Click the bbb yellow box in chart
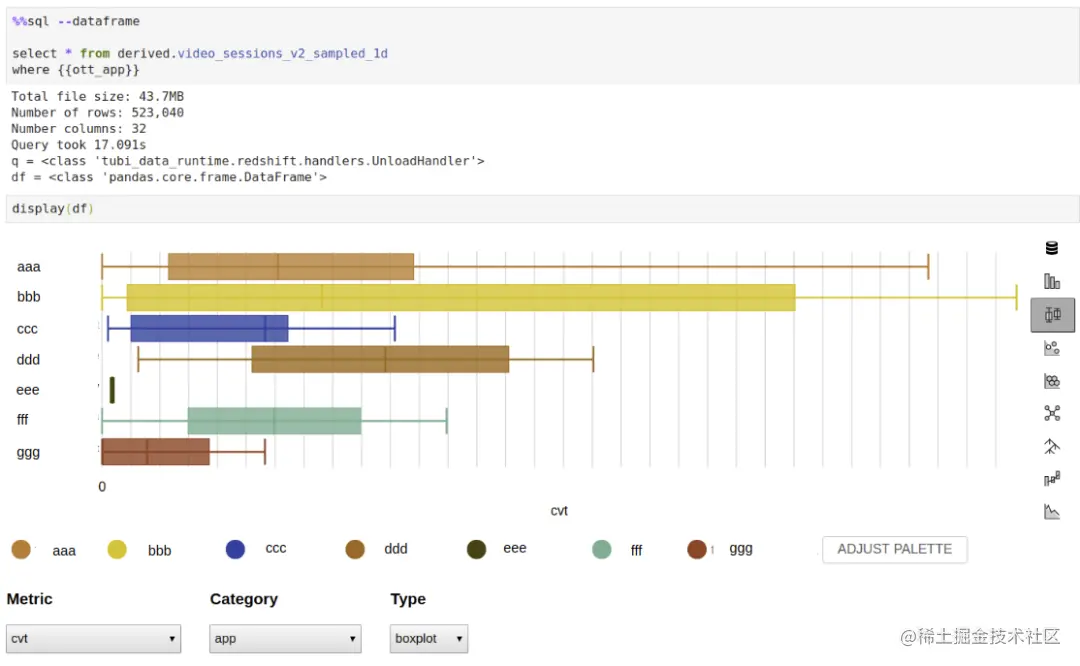 (460, 297)
